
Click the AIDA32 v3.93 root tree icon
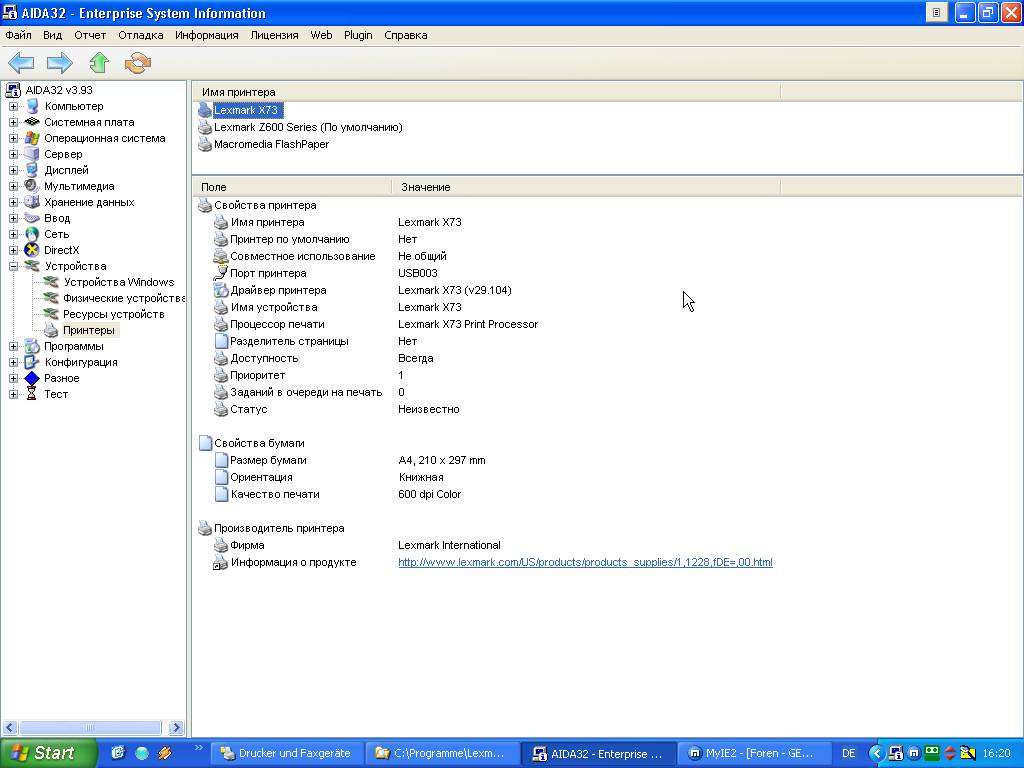coord(13,90)
